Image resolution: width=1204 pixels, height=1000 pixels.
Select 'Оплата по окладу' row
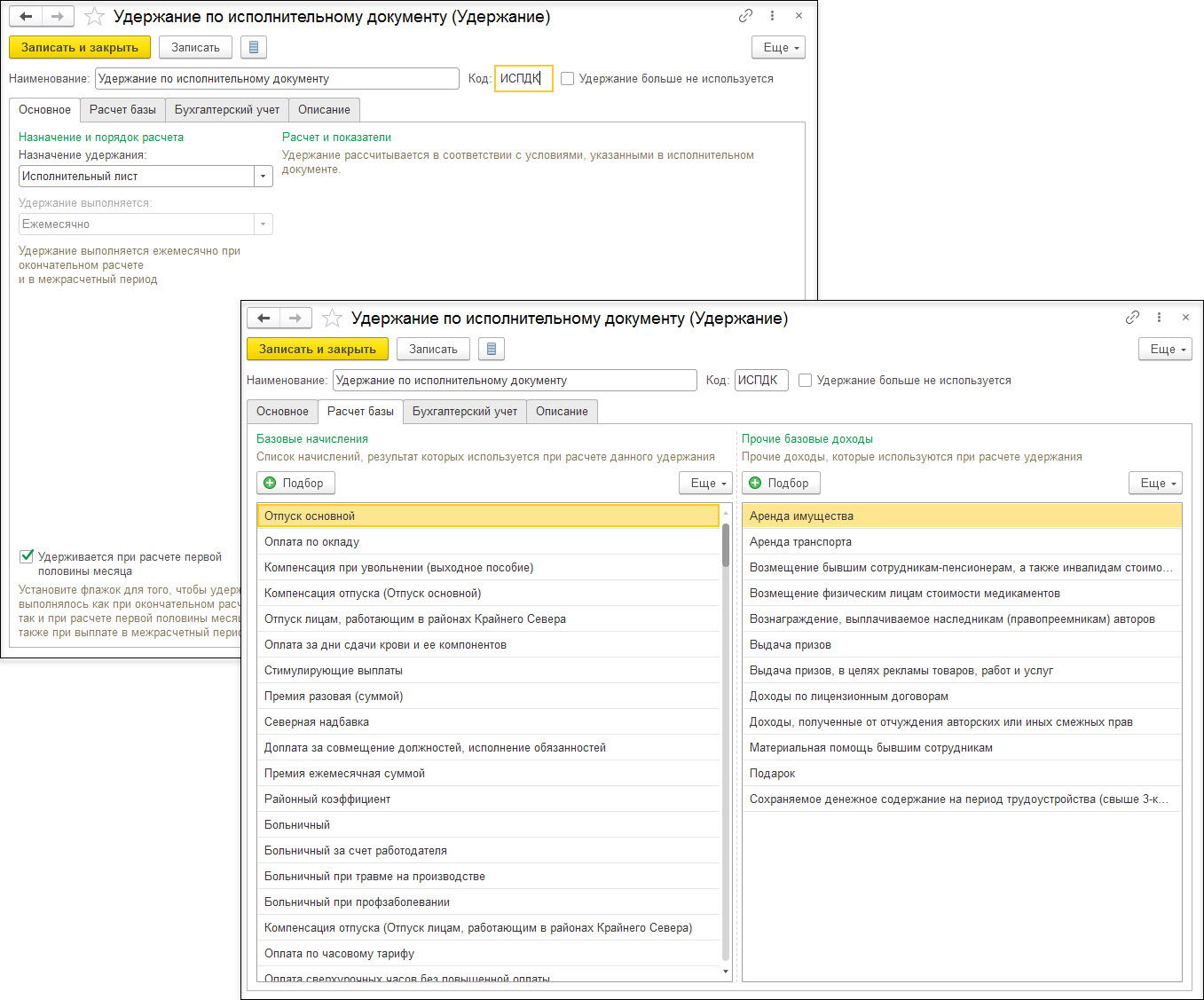[488, 541]
